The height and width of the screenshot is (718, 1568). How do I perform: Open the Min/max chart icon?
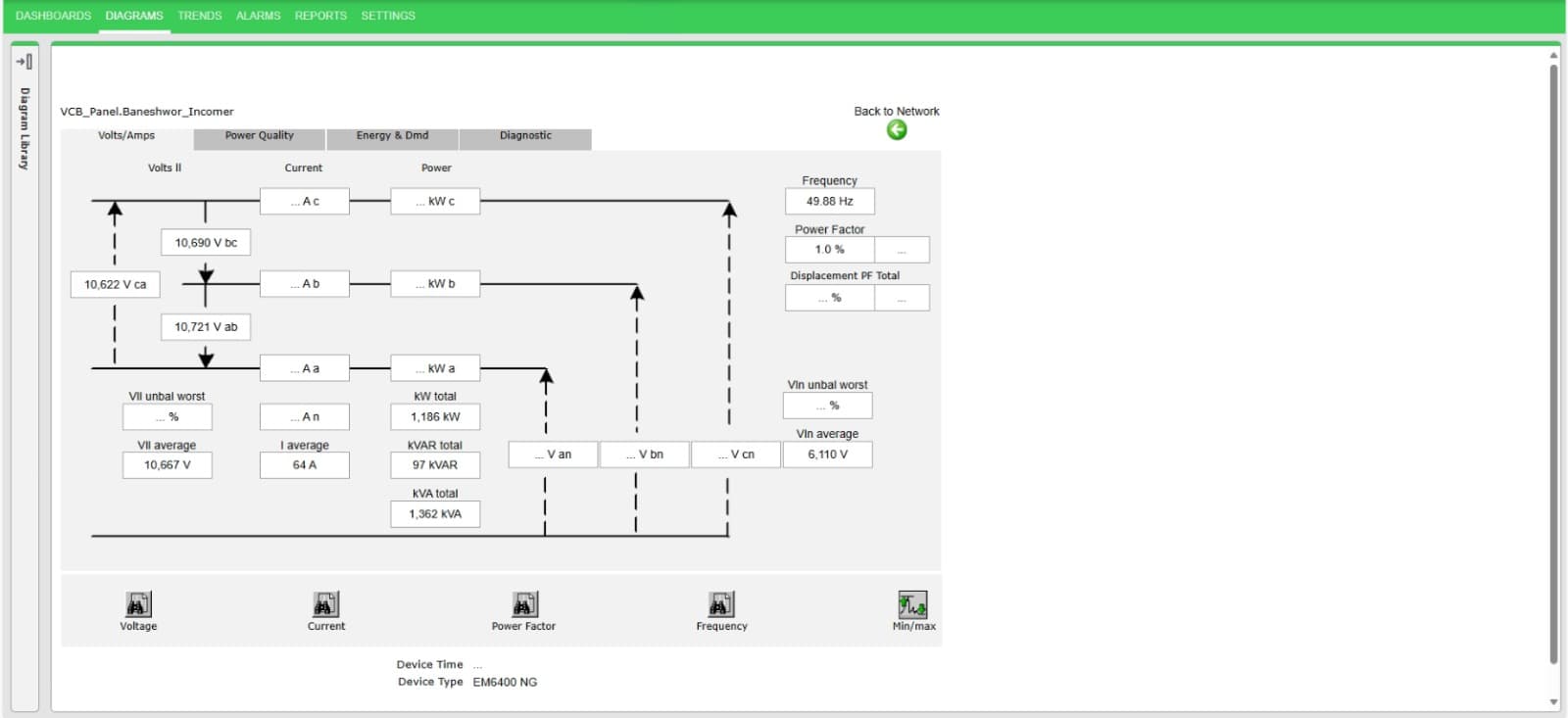pos(912,604)
